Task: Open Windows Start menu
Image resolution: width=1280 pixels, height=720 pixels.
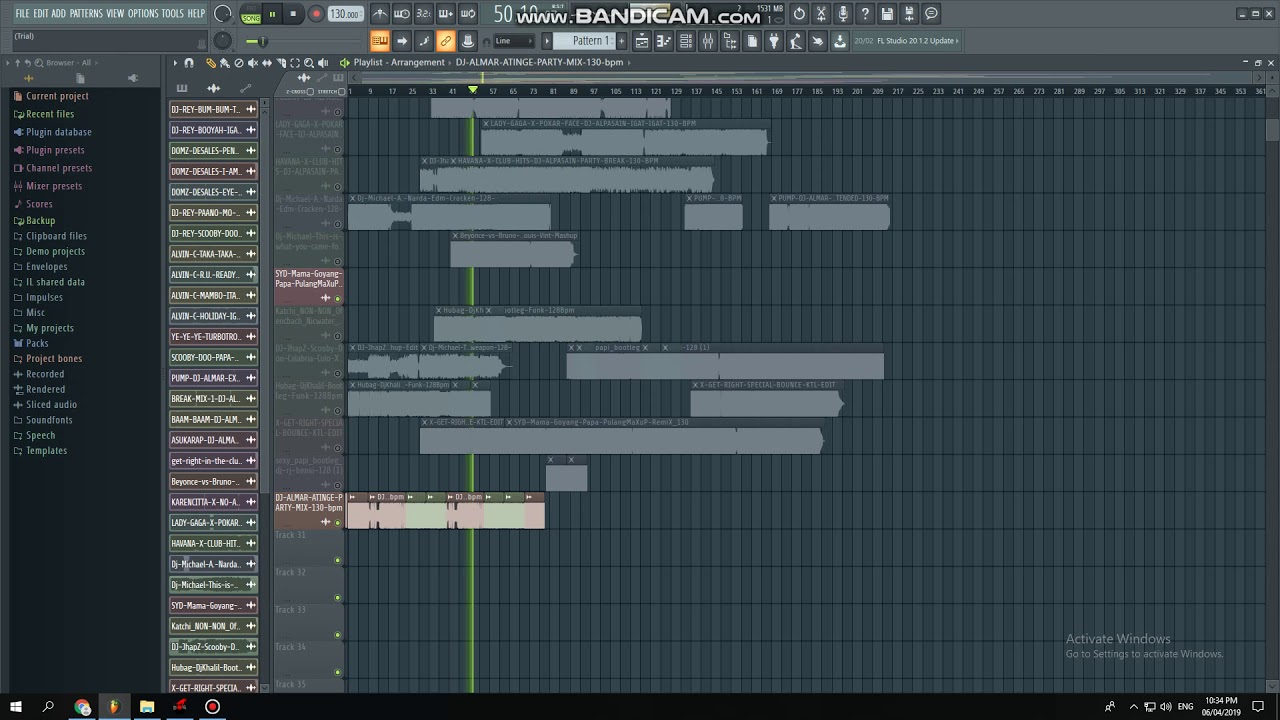Action: (x=17, y=707)
